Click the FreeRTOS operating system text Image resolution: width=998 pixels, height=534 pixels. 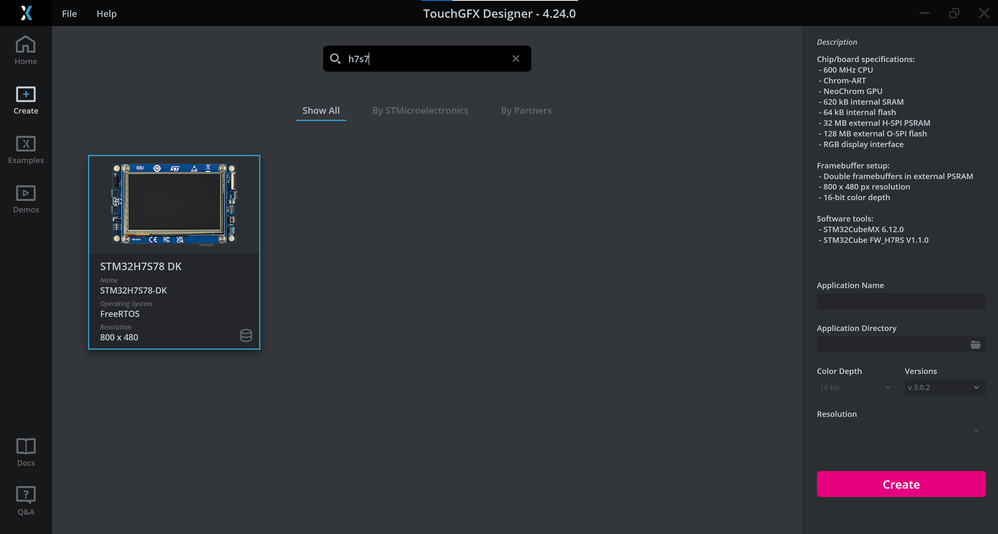tap(120, 314)
